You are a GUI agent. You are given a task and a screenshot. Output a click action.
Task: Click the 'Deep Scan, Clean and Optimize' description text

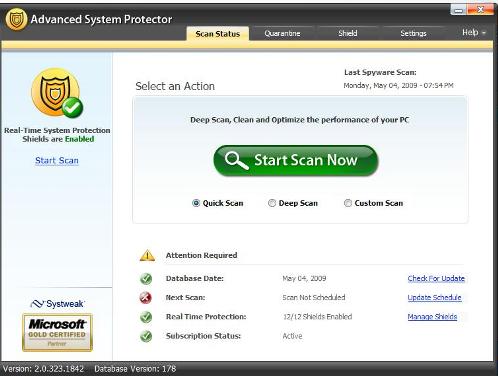click(300, 120)
